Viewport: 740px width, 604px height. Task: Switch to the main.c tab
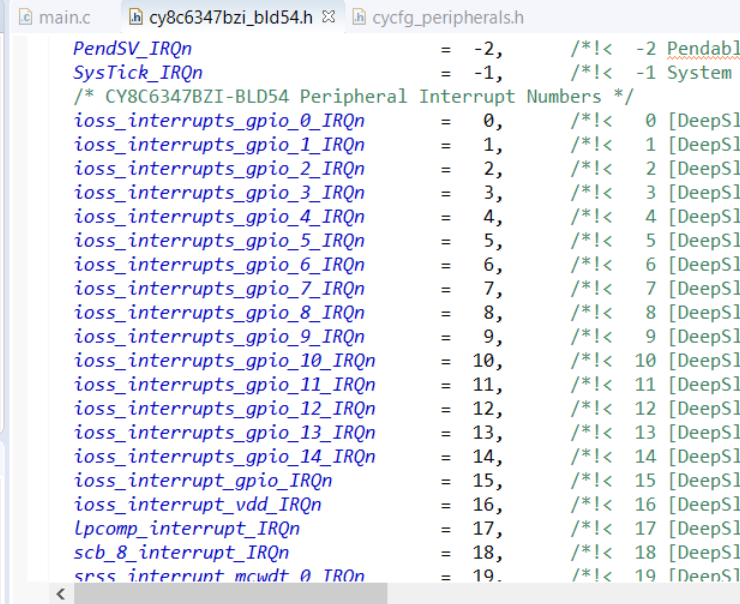point(64,18)
